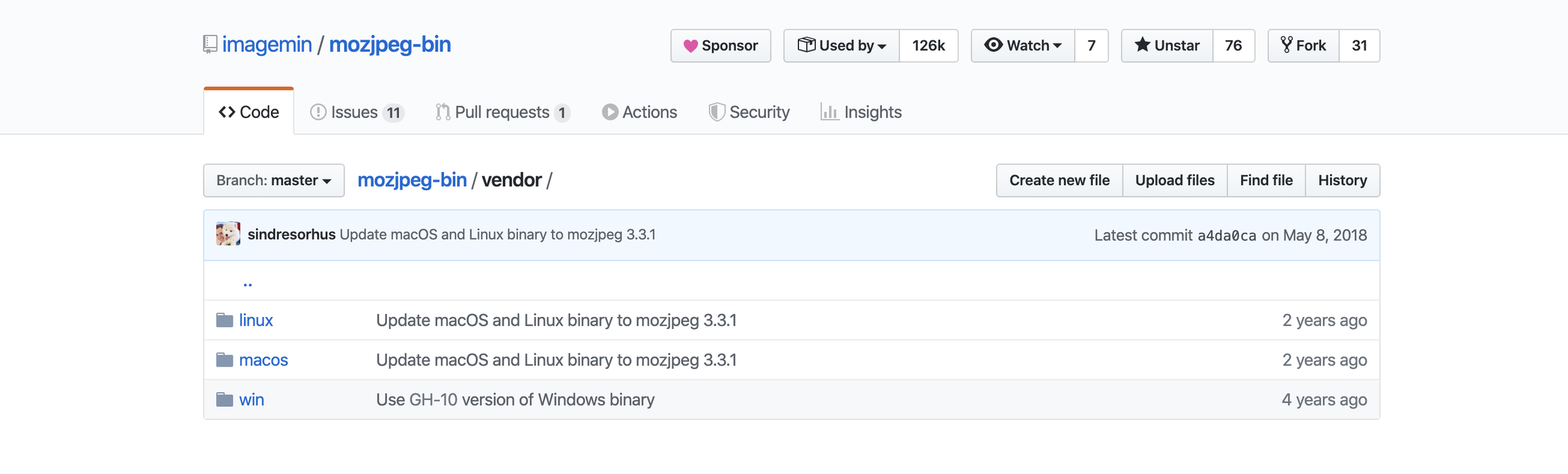The height and width of the screenshot is (474, 1568).
Task: Open the win folder
Action: pos(252,399)
